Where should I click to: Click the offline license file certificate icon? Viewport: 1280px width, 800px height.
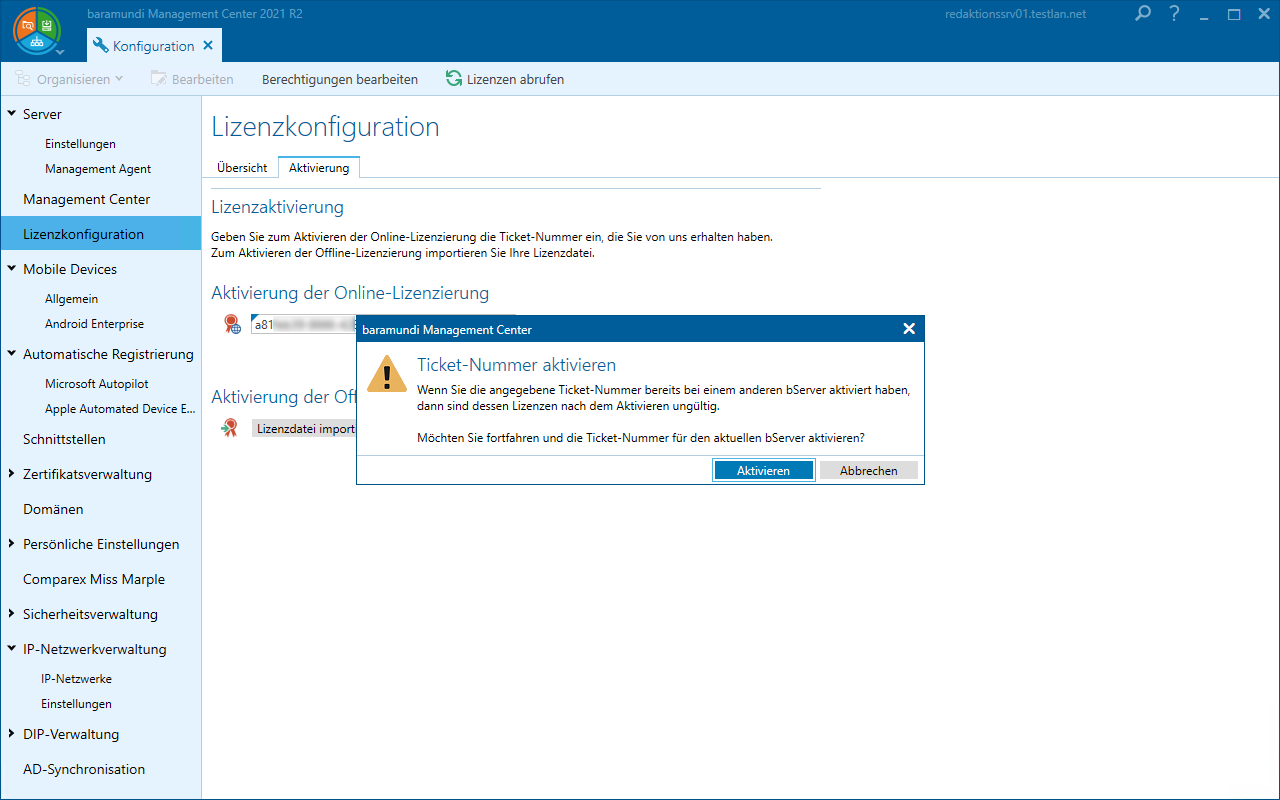pos(230,428)
